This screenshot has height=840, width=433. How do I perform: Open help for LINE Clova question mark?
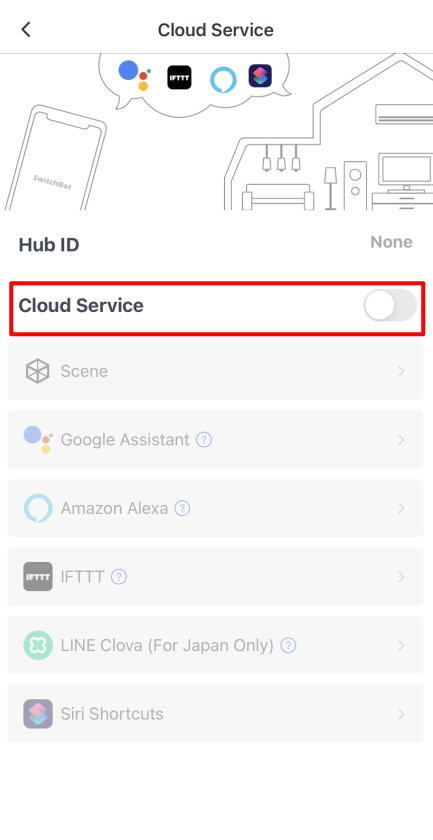click(288, 645)
